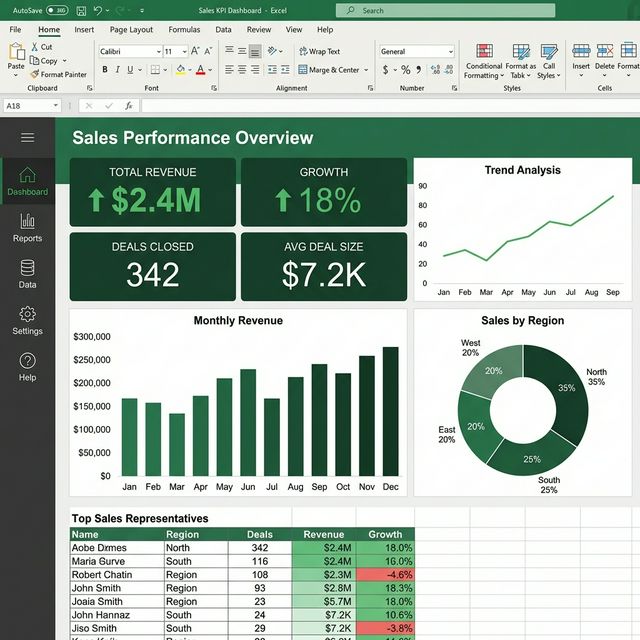Open the font color dropdown arrow

coord(210,70)
